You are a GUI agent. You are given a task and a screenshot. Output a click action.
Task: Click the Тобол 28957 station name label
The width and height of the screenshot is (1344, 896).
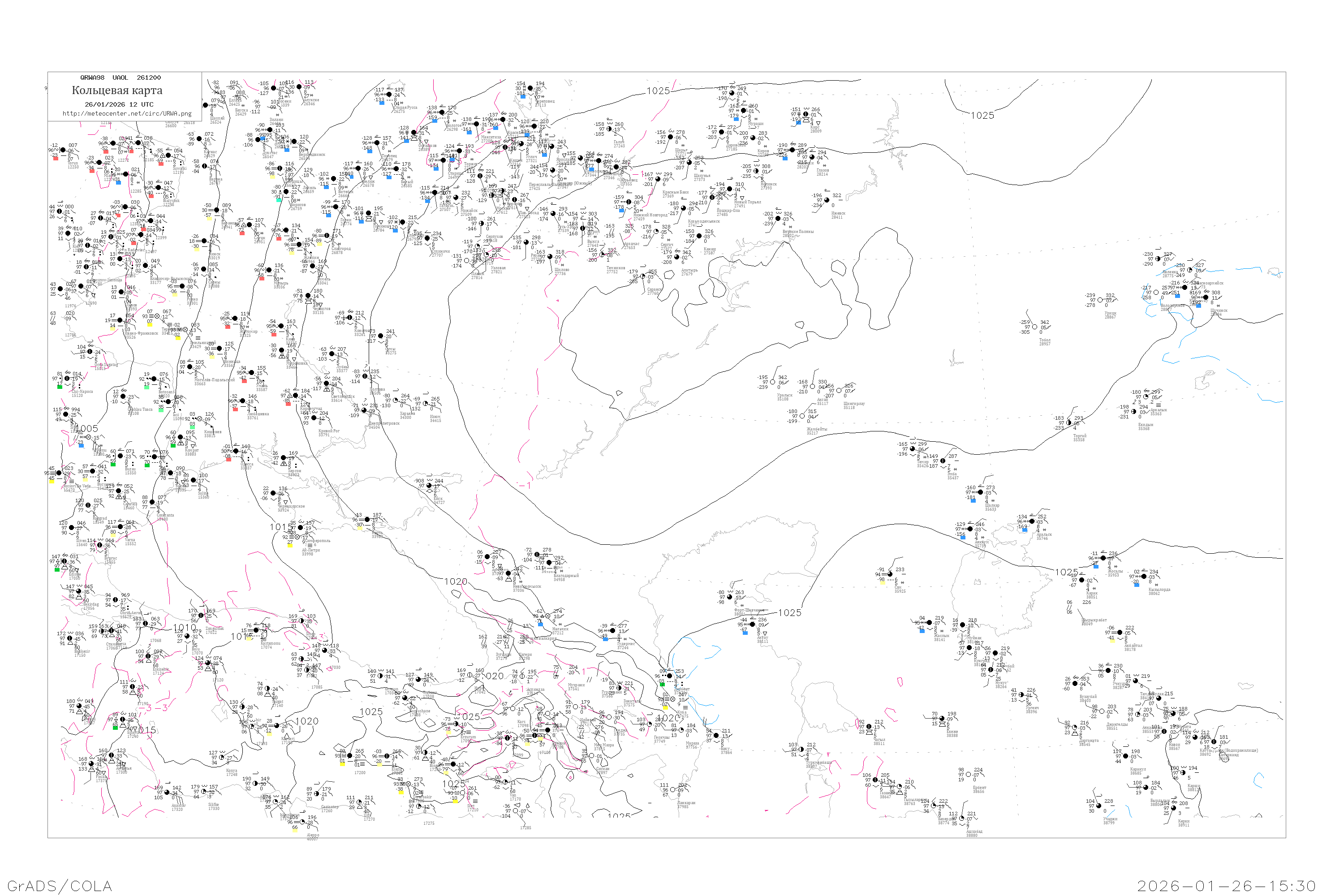1045,342
